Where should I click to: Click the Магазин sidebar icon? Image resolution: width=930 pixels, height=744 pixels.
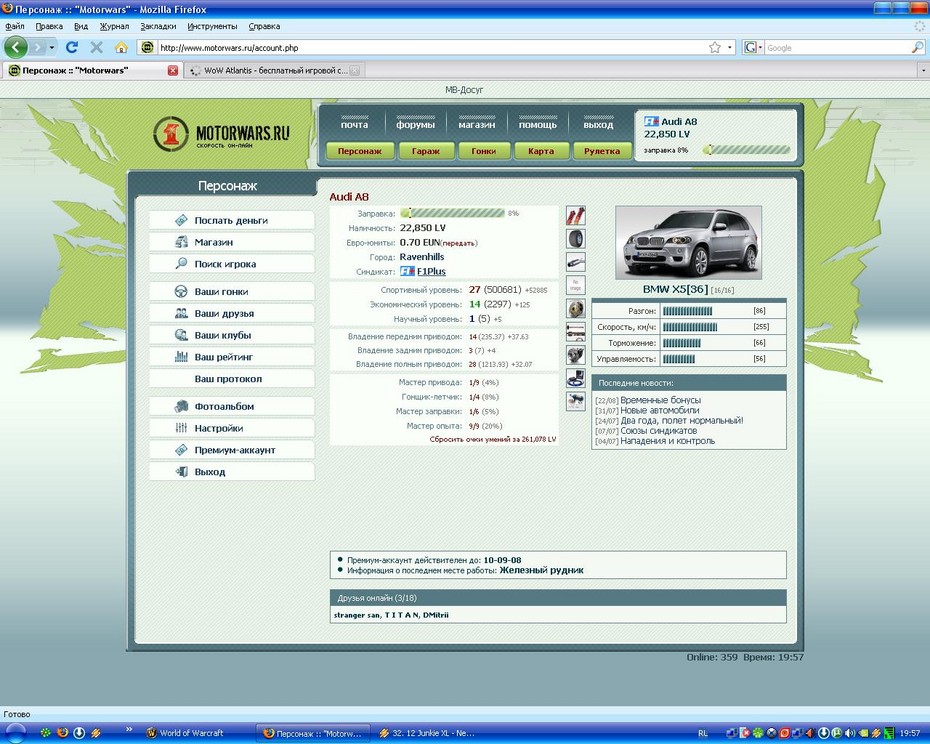[x=181, y=242]
